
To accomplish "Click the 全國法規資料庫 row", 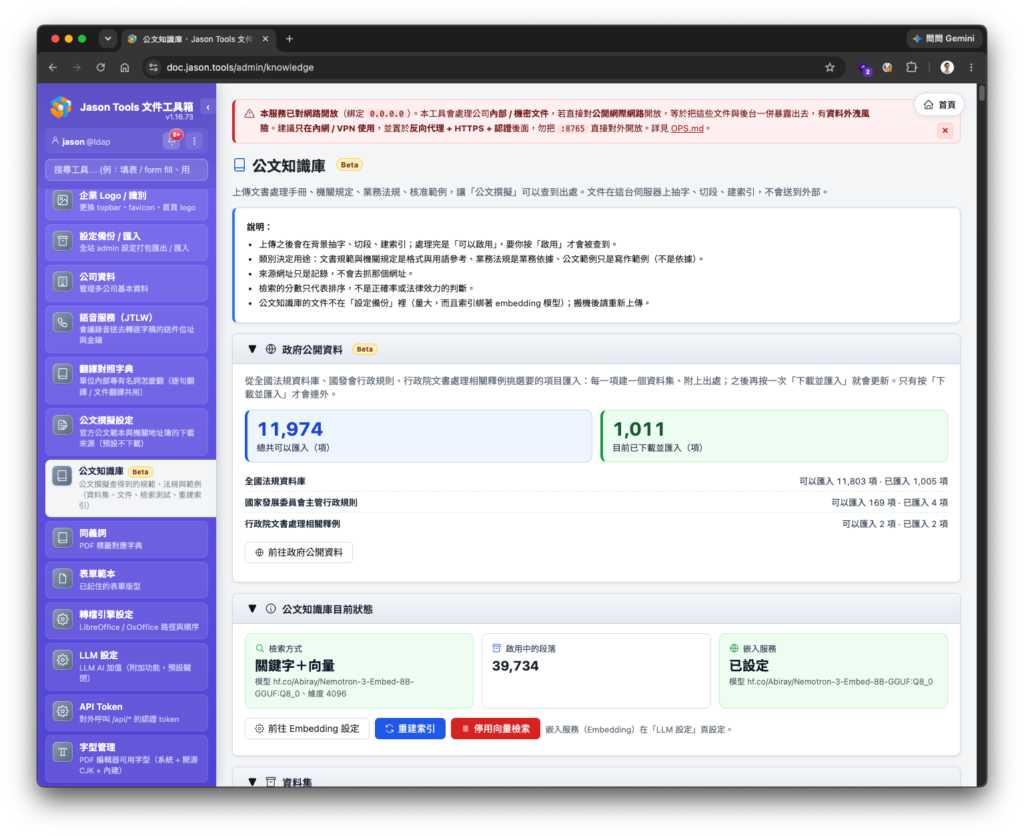I will coord(596,481).
